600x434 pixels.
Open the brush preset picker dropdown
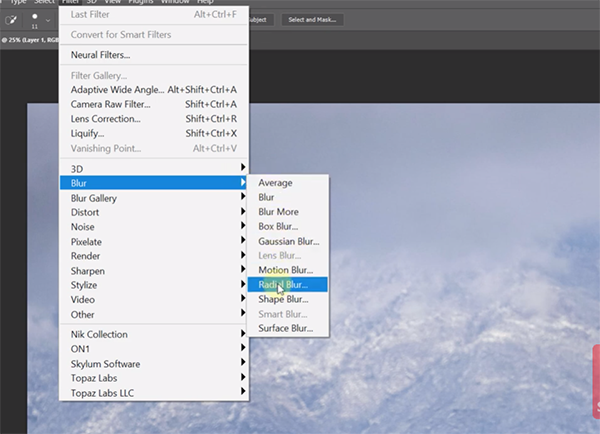point(48,20)
